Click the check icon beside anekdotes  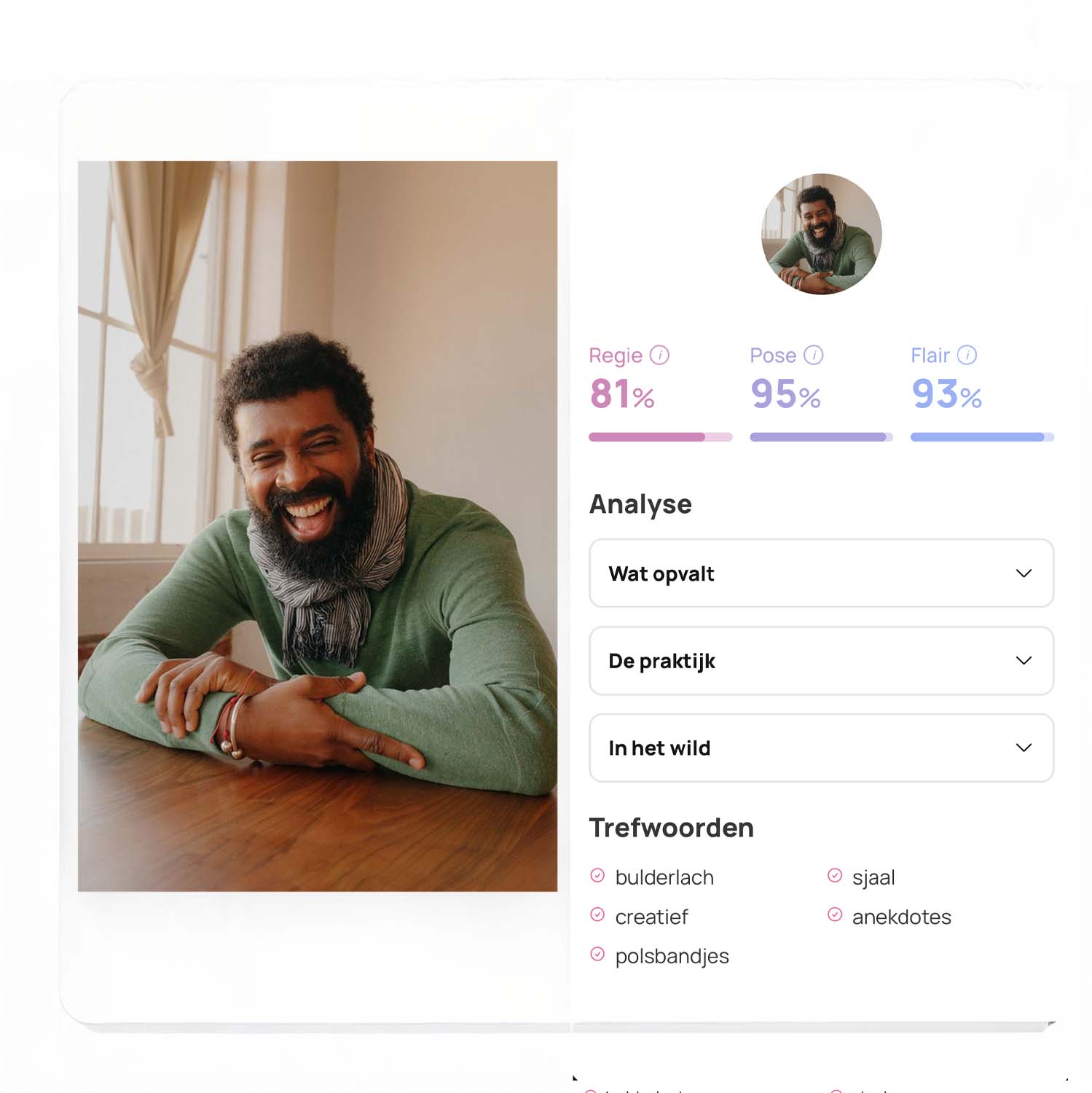[x=835, y=915]
